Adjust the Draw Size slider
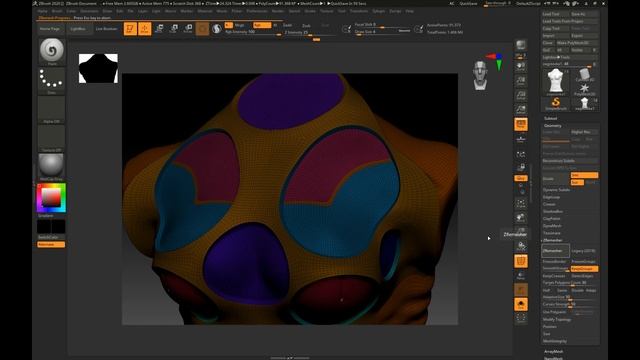Viewport: 640px width, 360px height. click(x=382, y=32)
